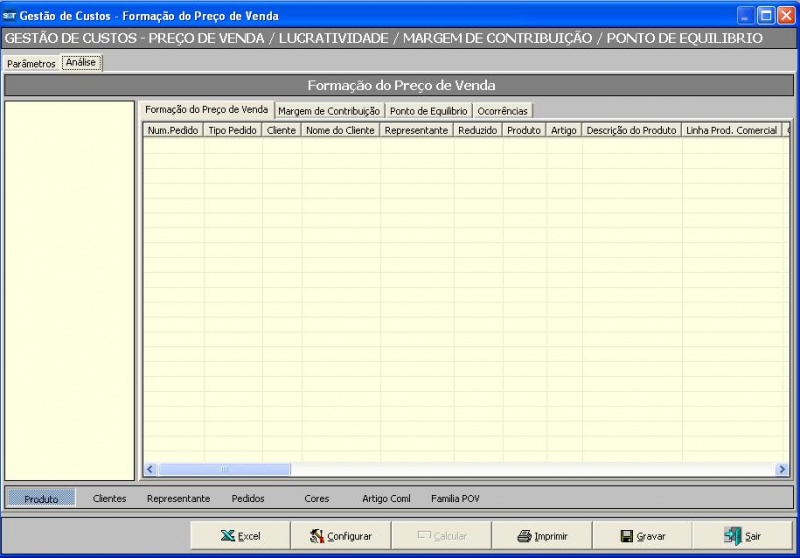Choose the Família POV filter option
This screenshot has height=558, width=800.
coord(455,498)
